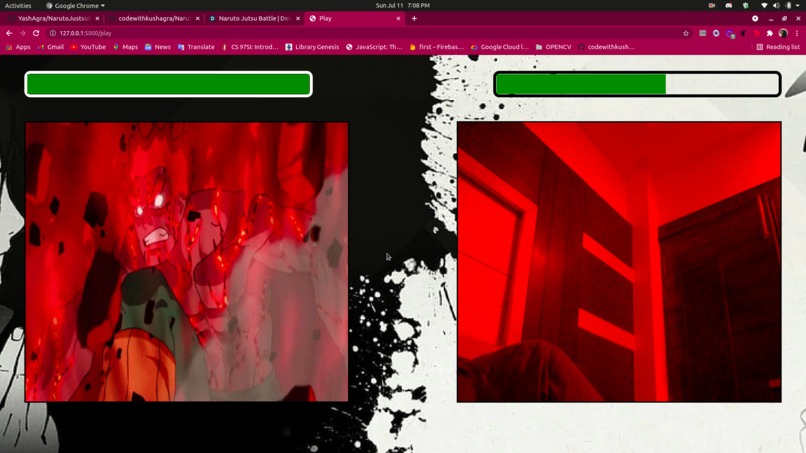The height and width of the screenshot is (453, 806).
Task: Open Chrome's three-dot menu
Action: tap(797, 33)
